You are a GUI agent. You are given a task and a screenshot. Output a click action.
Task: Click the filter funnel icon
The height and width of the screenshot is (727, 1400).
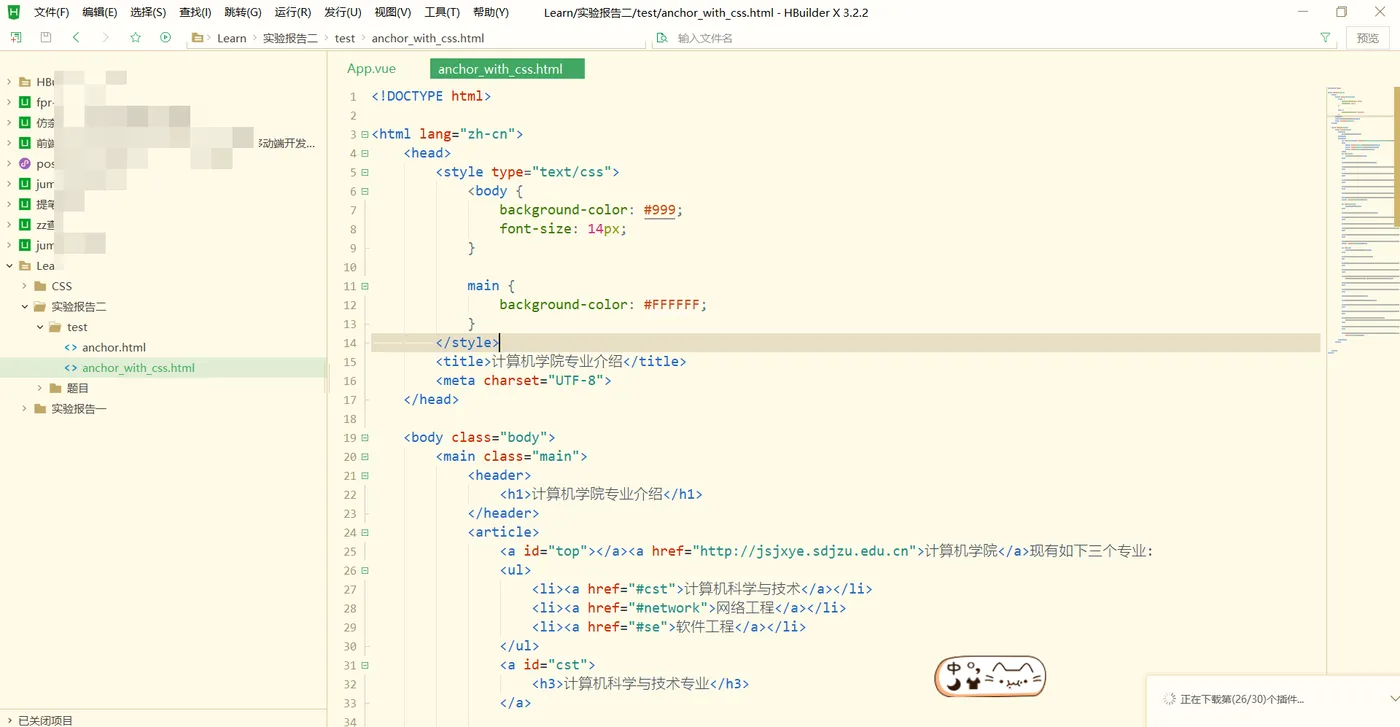point(1325,38)
